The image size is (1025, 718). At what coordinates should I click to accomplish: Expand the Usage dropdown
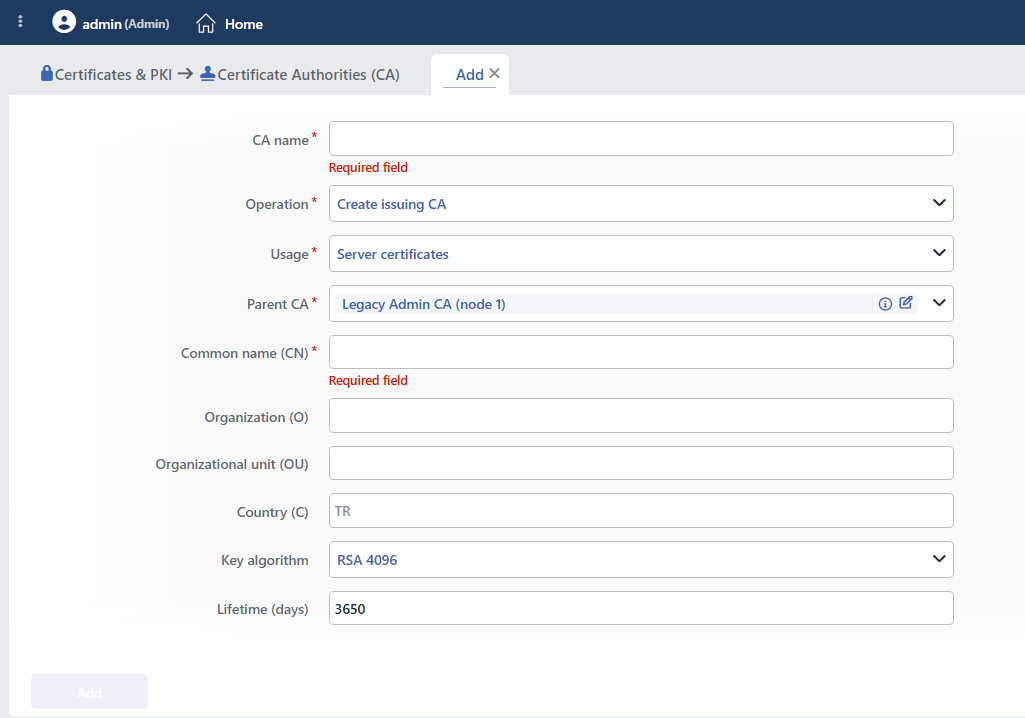[x=939, y=252]
